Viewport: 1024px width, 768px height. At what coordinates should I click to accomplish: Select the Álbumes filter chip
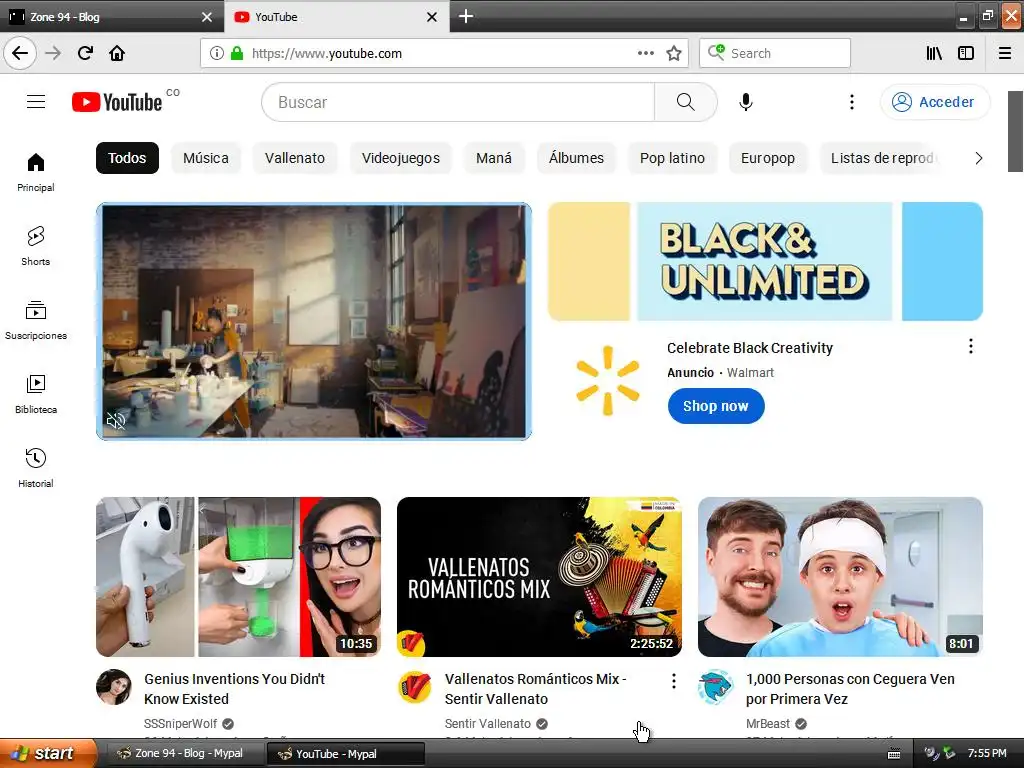tap(576, 158)
